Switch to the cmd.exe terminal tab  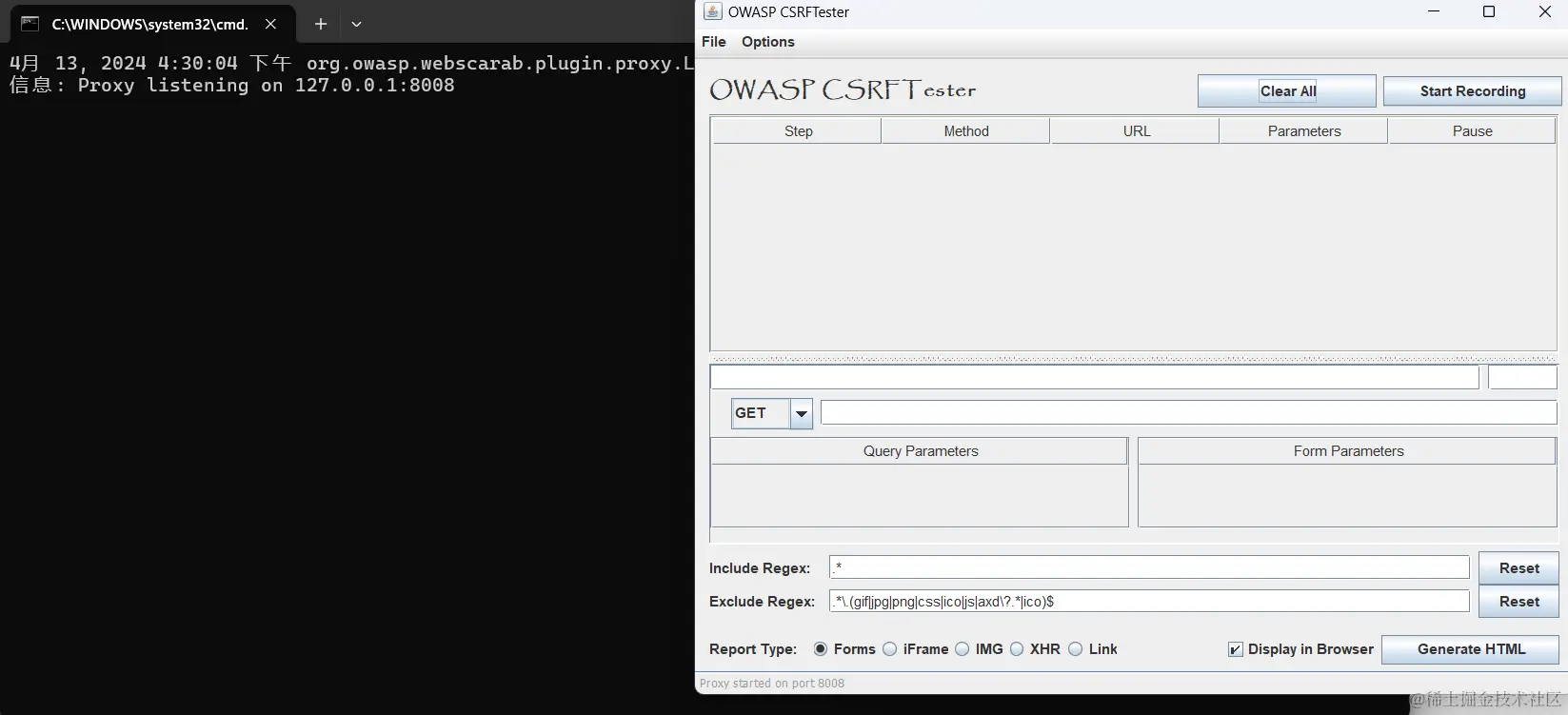coord(149,24)
